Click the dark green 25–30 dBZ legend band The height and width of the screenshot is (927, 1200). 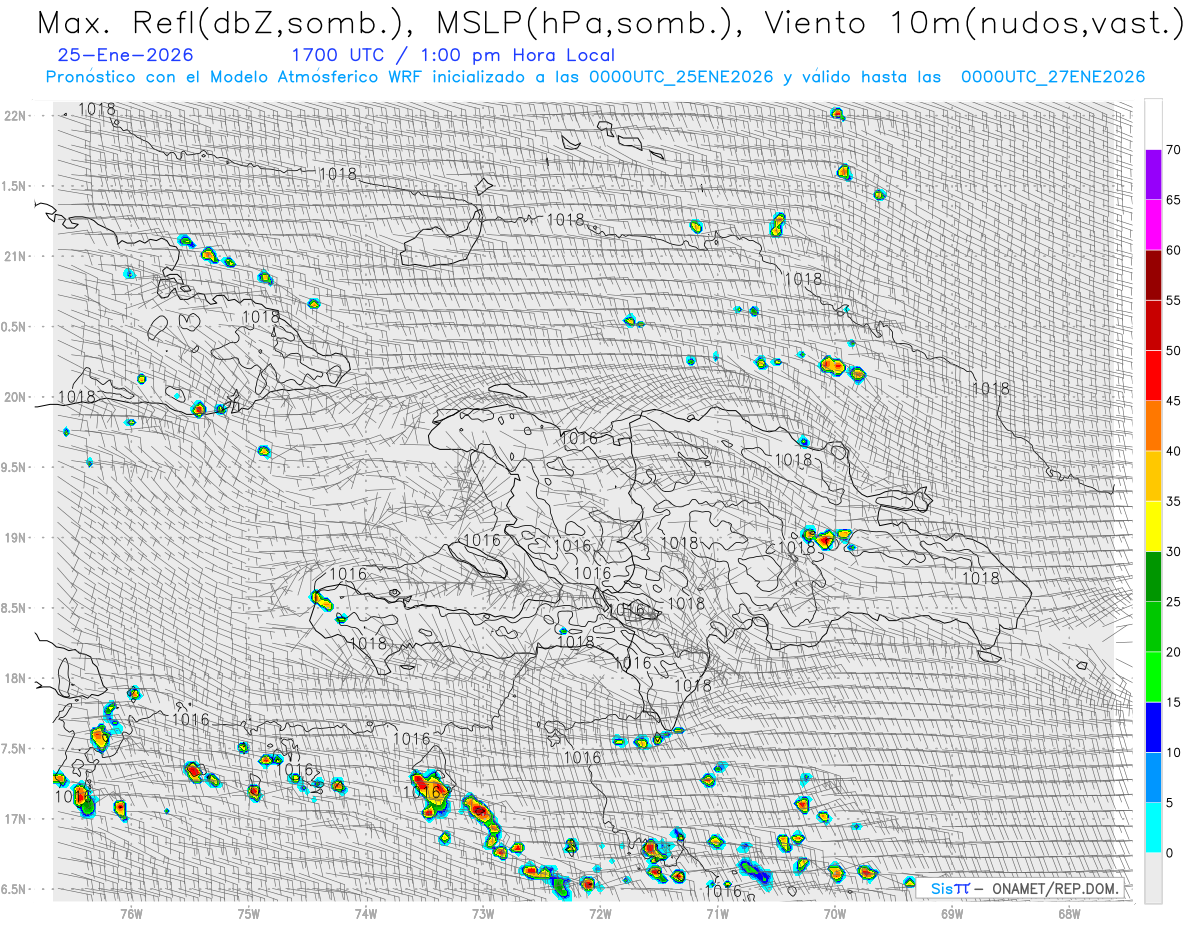[x=1153, y=576]
